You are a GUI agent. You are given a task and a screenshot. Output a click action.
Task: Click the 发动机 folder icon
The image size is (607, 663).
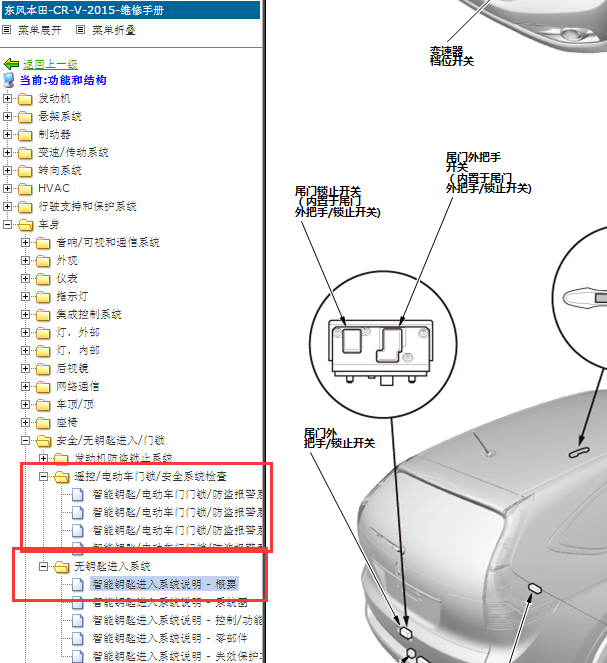[25, 99]
